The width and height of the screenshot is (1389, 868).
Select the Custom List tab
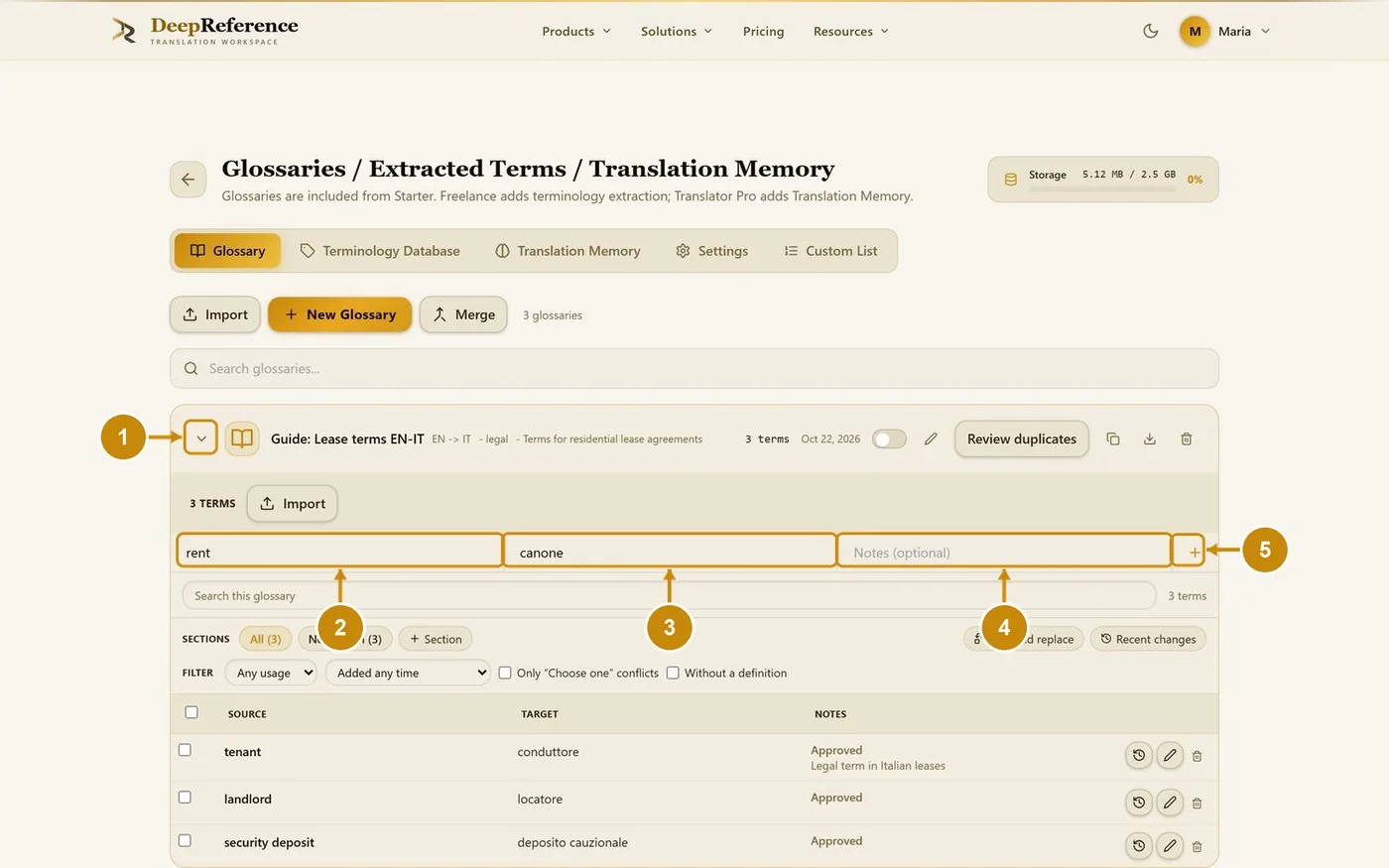830,251
